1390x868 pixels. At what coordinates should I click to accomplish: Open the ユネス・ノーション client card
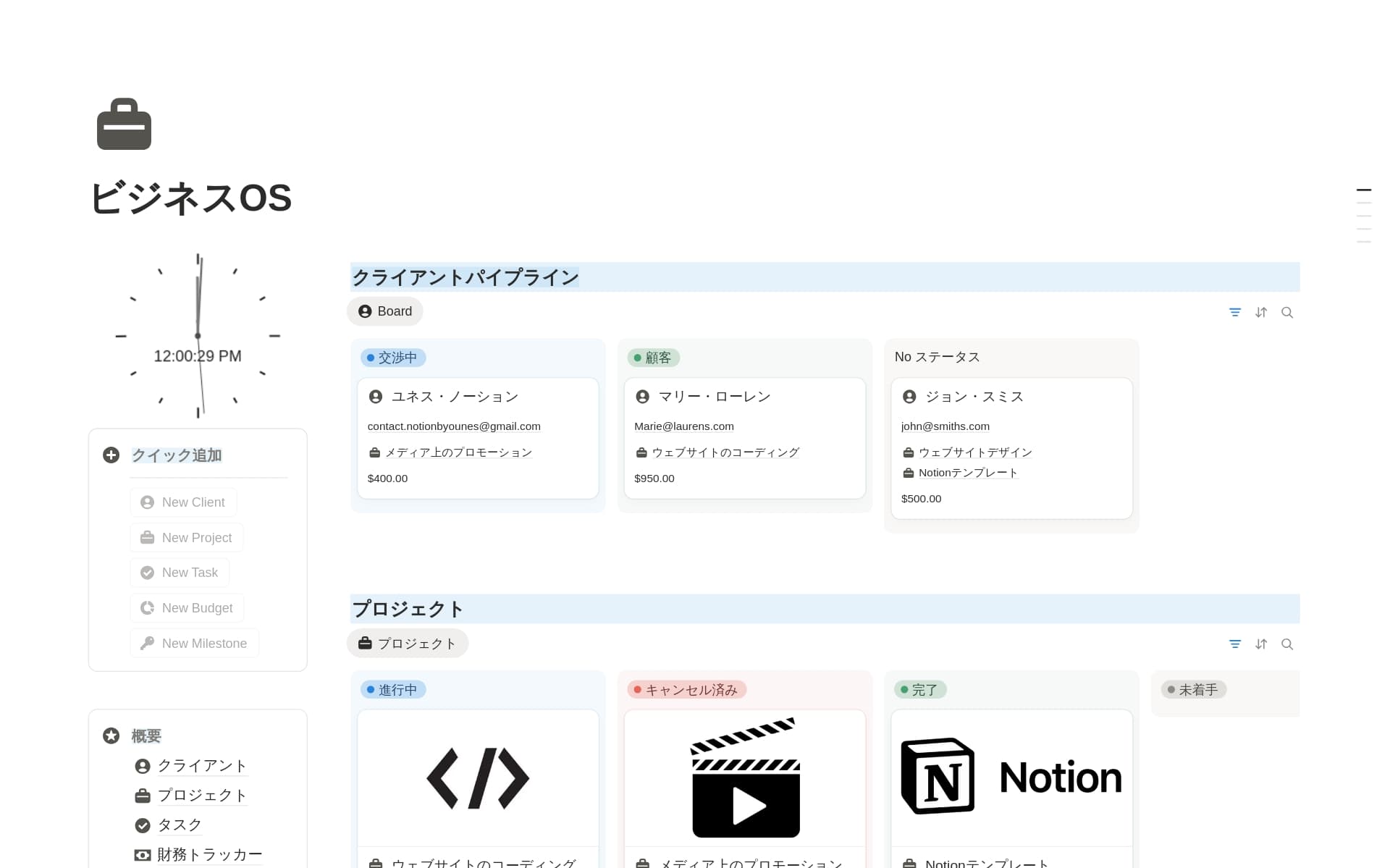(x=455, y=397)
